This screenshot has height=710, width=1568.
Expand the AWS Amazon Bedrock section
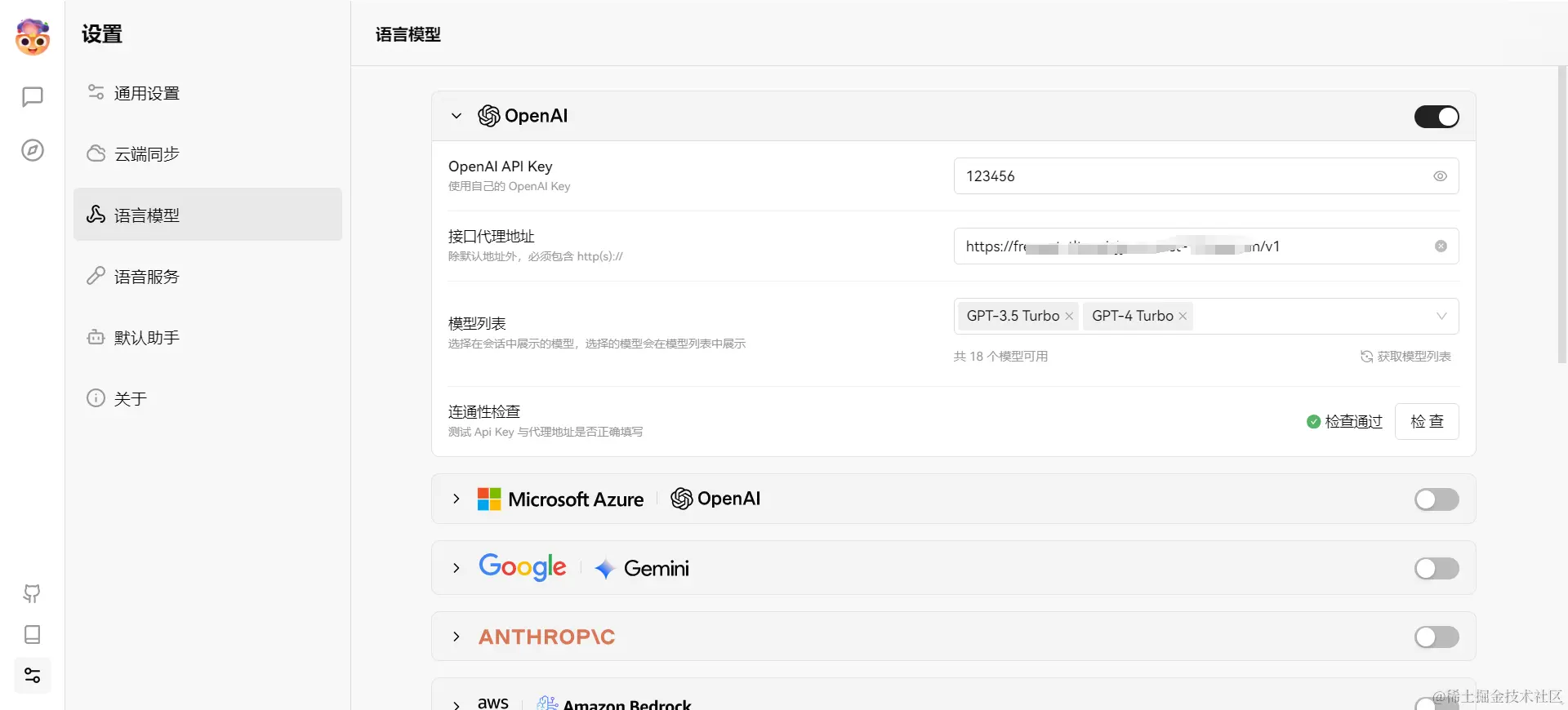tap(457, 704)
